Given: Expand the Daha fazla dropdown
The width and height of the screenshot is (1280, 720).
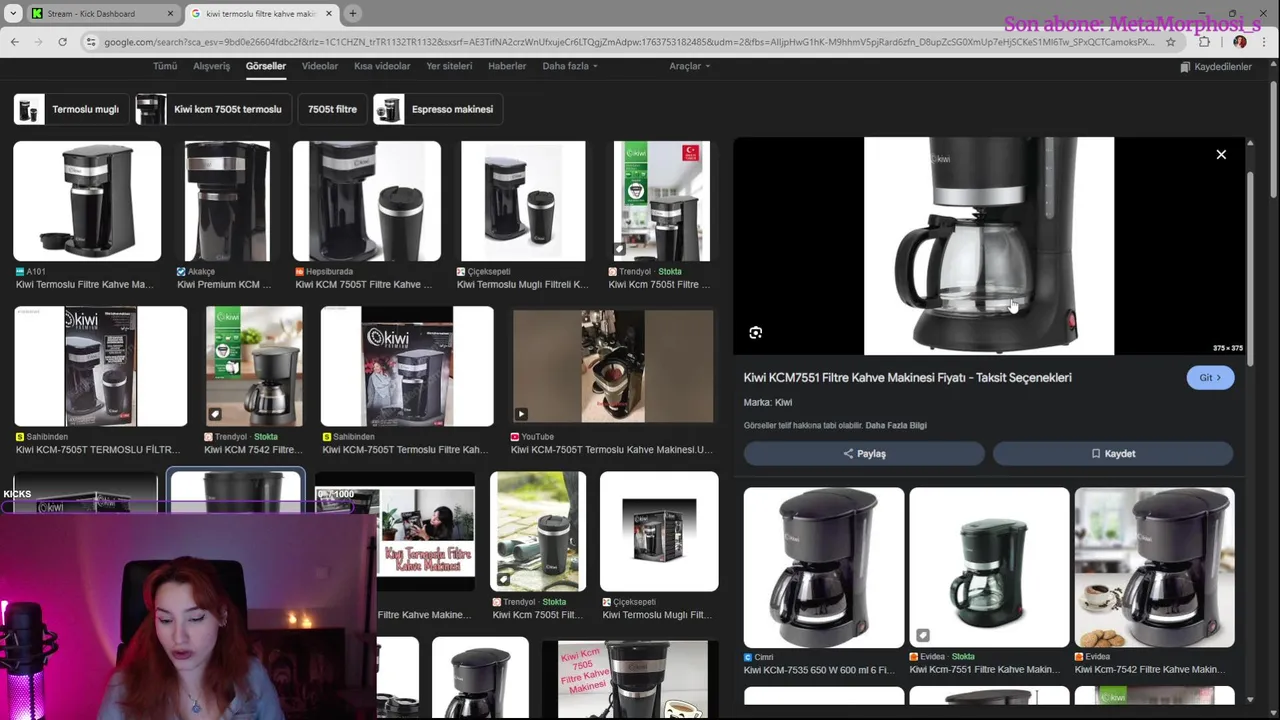Looking at the screenshot, I should (x=570, y=66).
